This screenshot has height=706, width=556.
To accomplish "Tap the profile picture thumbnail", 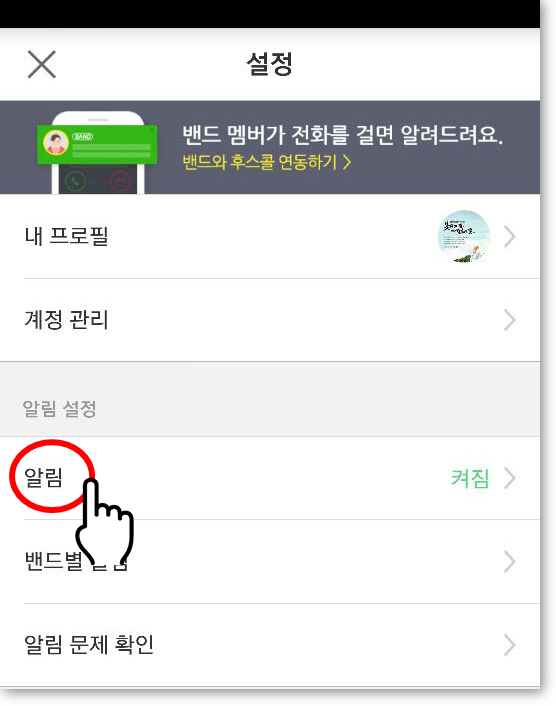I will [464, 236].
